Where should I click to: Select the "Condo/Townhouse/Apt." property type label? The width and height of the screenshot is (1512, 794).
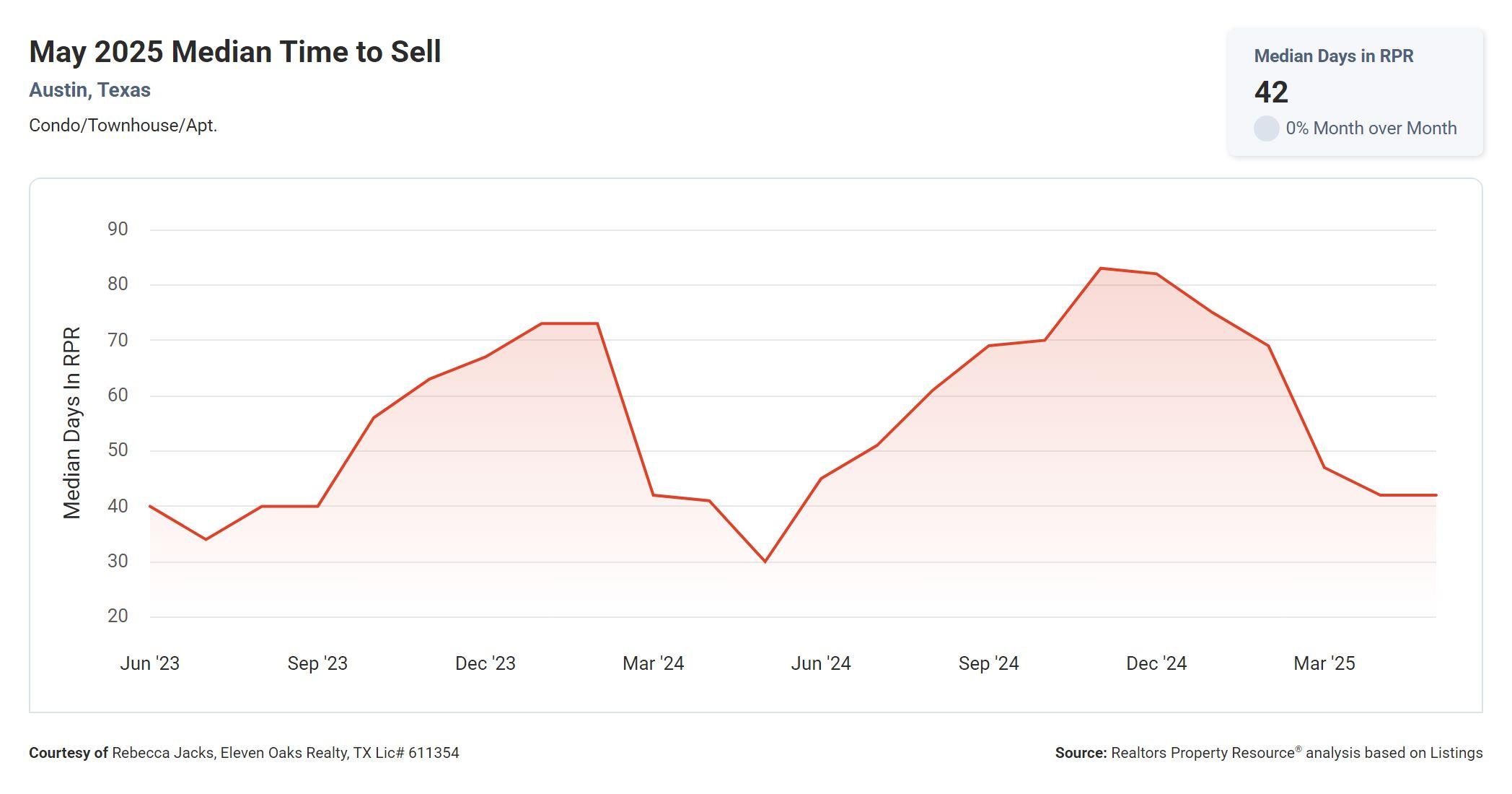click(x=123, y=126)
